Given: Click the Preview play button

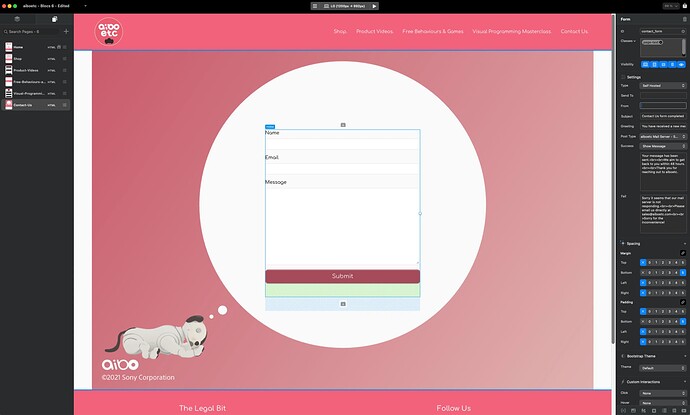Looking at the screenshot, I should pyautogui.click(x=374, y=6).
